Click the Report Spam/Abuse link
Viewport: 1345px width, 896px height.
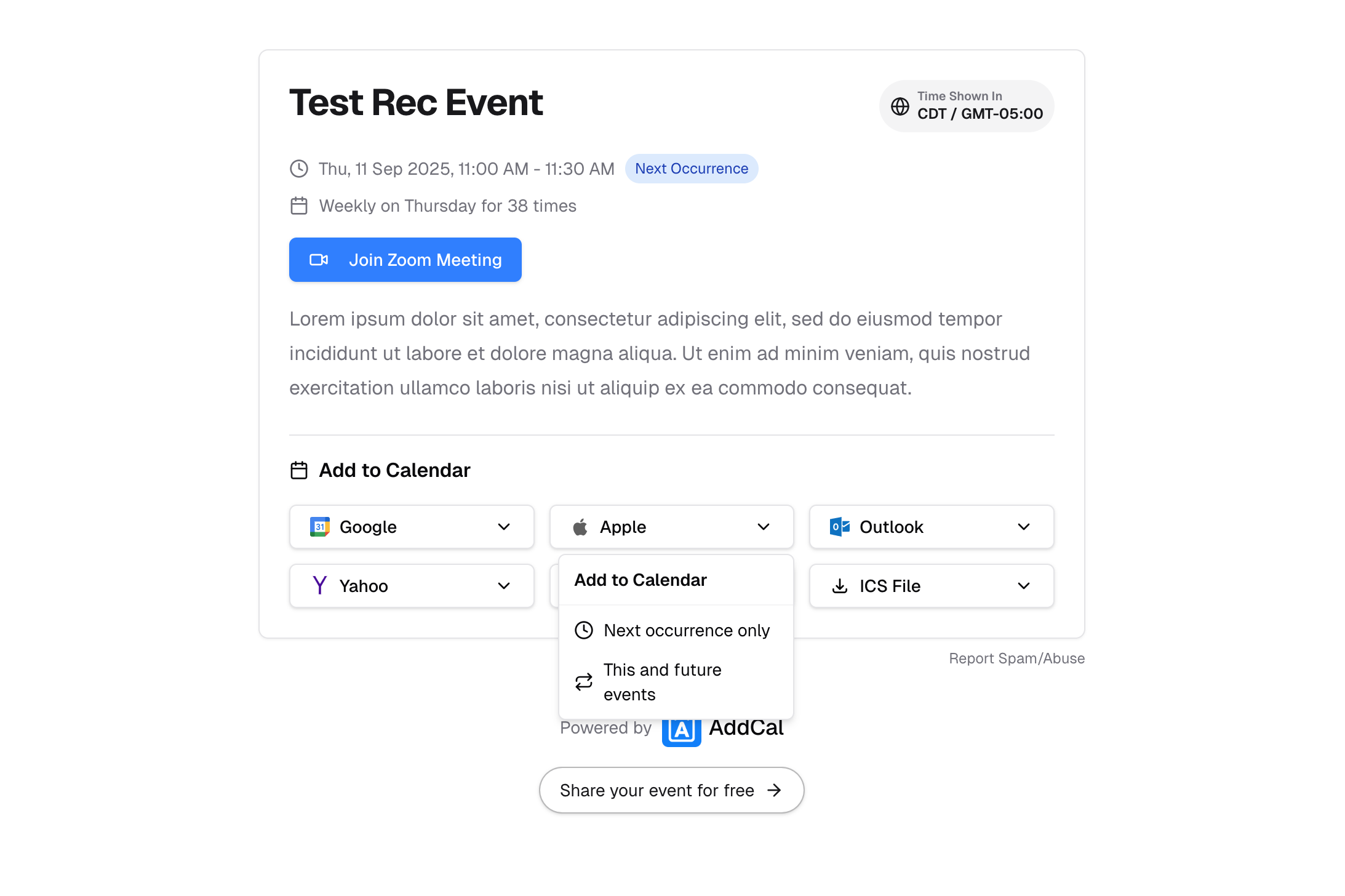coord(1016,658)
